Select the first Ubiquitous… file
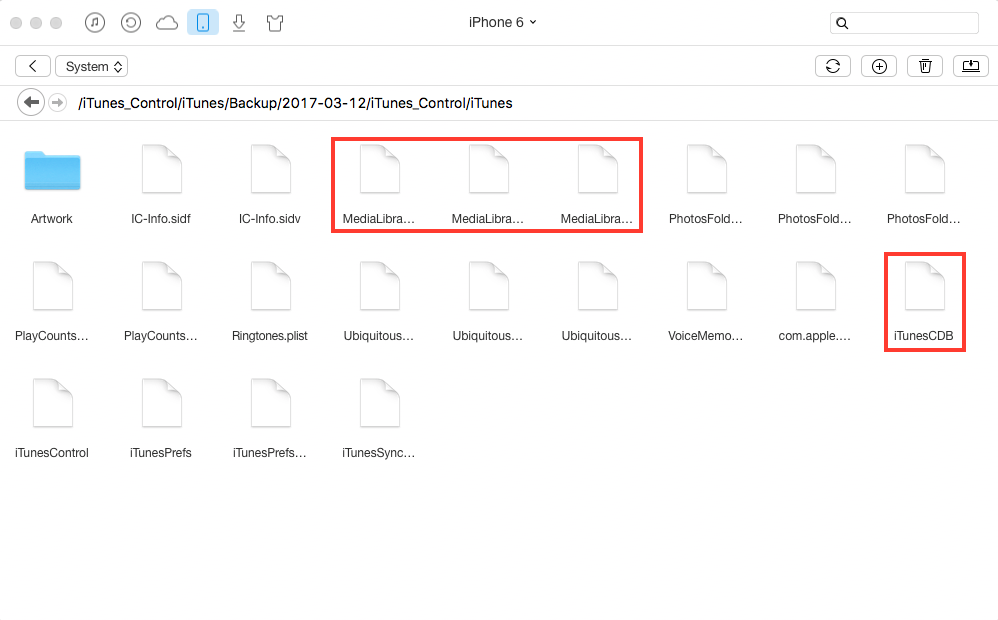The image size is (998, 620). (x=379, y=303)
